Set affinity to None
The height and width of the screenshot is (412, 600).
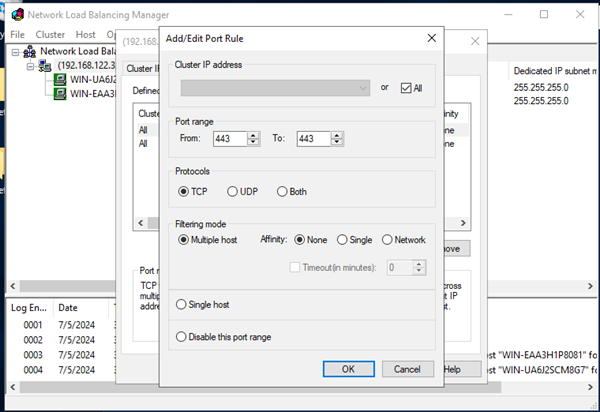click(x=299, y=240)
